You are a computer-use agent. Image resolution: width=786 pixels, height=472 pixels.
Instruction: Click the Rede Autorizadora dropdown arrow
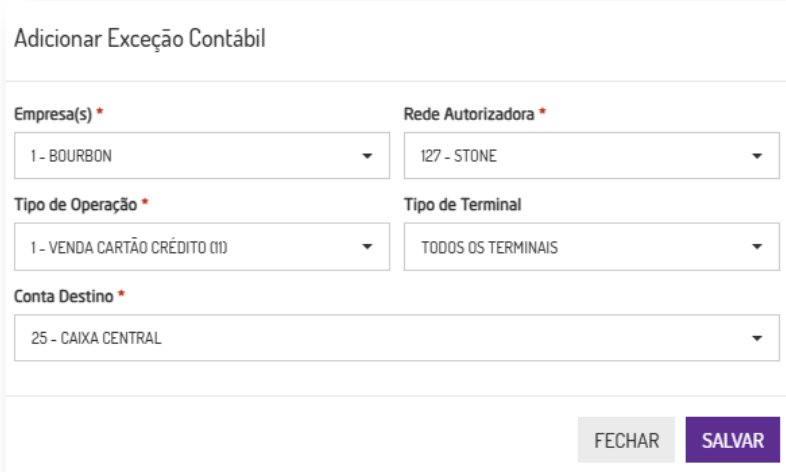coord(757,156)
